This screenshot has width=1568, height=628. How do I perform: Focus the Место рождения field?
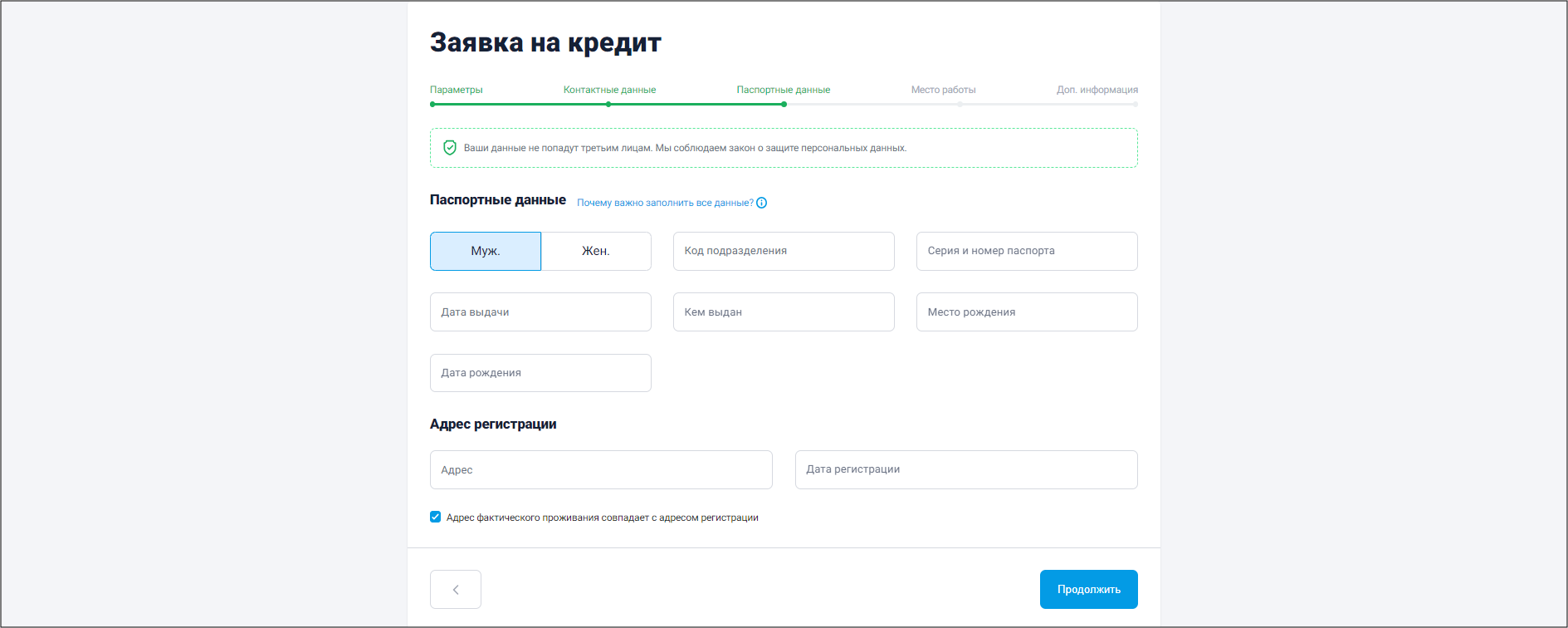1027,312
